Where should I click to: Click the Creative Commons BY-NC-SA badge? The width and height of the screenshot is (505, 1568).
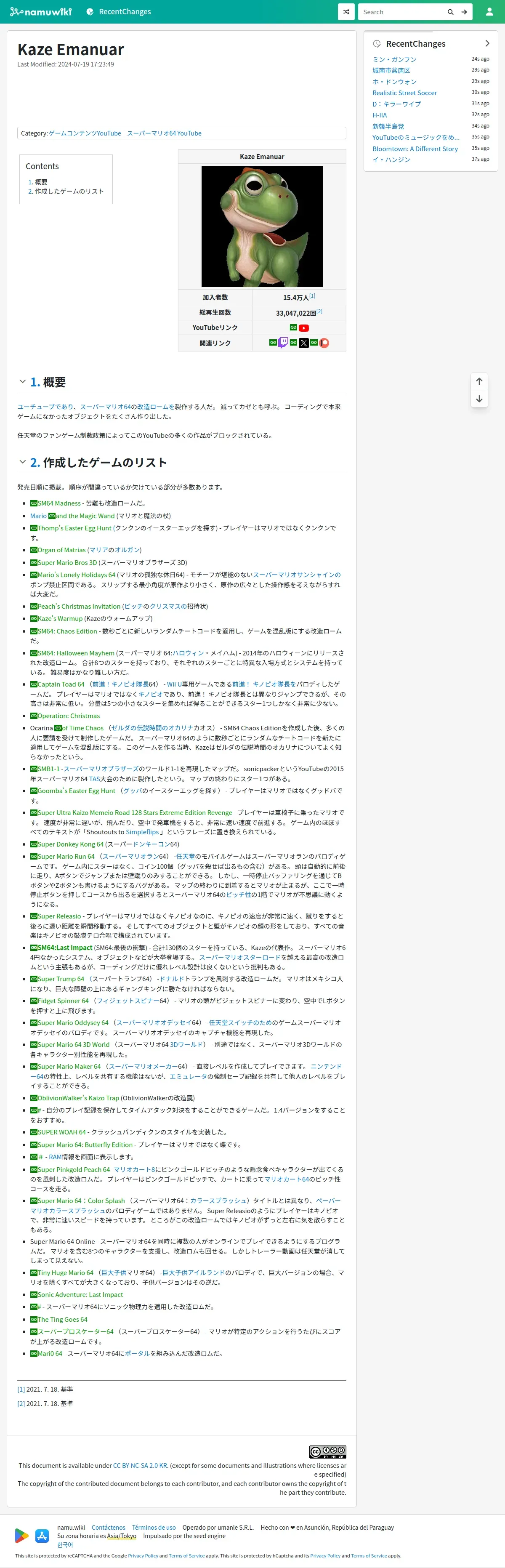pos(327,1452)
